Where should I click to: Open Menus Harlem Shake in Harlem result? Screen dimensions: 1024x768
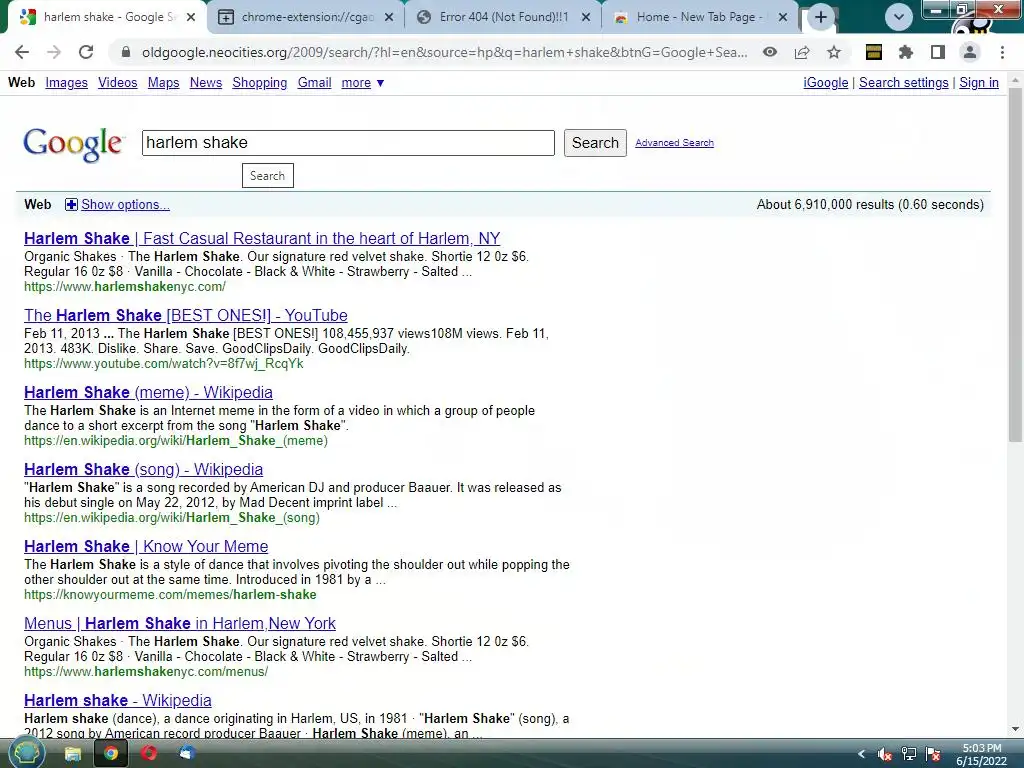pos(180,624)
